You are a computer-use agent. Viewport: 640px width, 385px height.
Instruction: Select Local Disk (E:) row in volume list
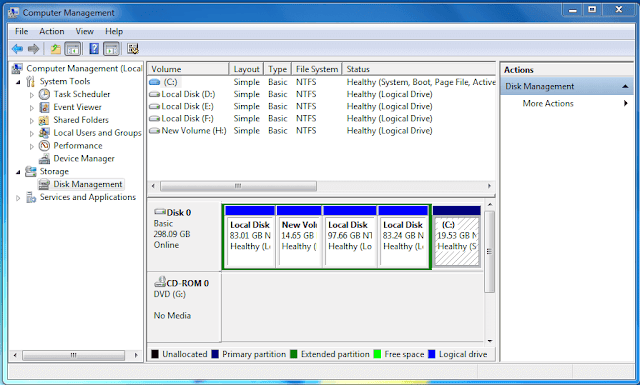pyautogui.click(x=322, y=107)
